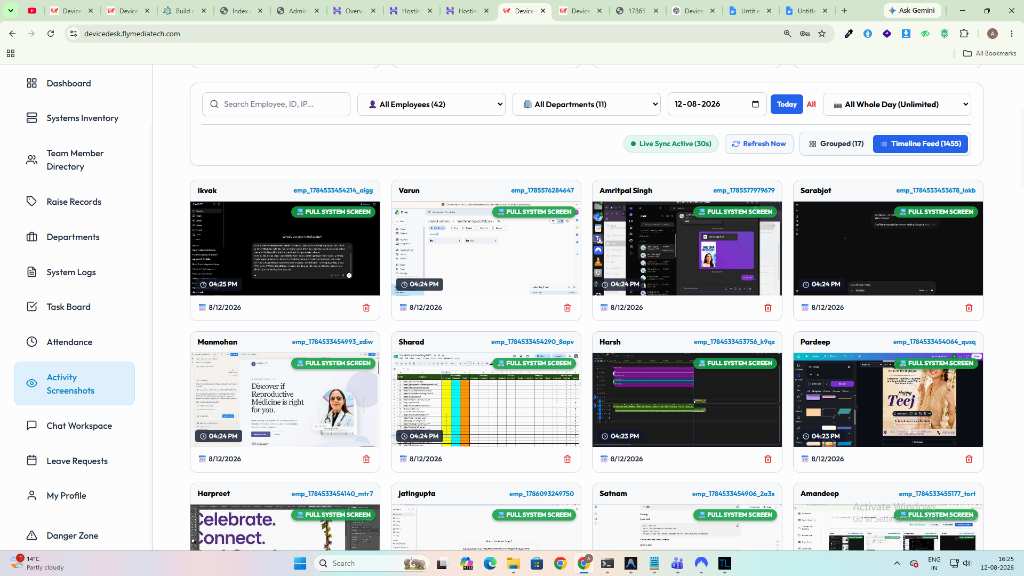Toggle the Live Sync Active indicator

coord(671,144)
